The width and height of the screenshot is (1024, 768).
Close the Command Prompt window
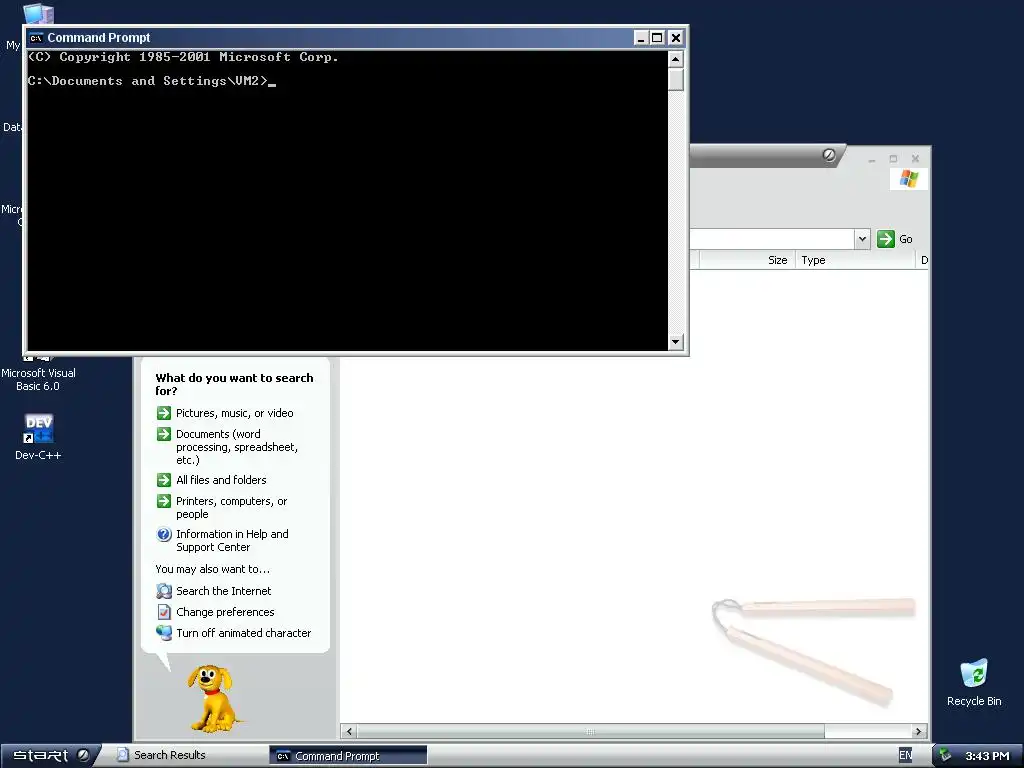point(676,38)
